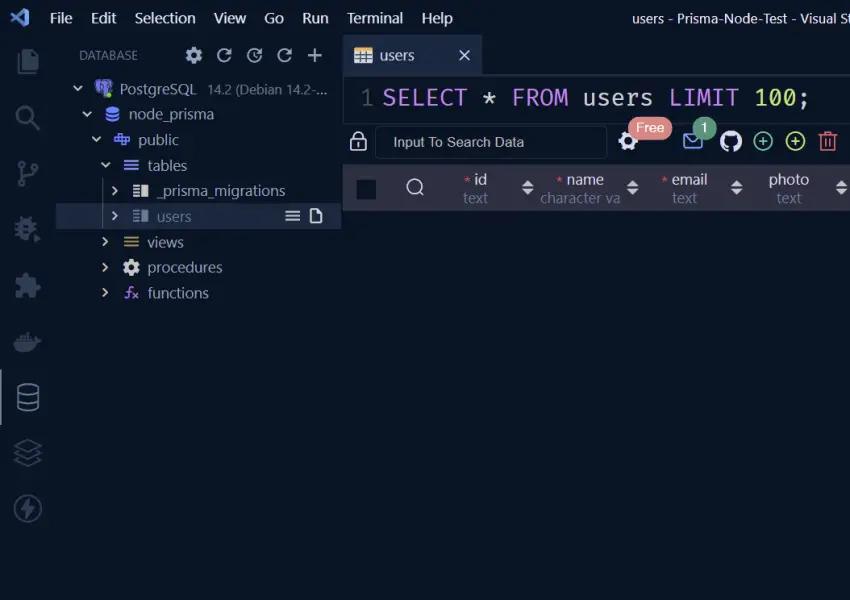Click the lock icon beside search box

coord(358,142)
